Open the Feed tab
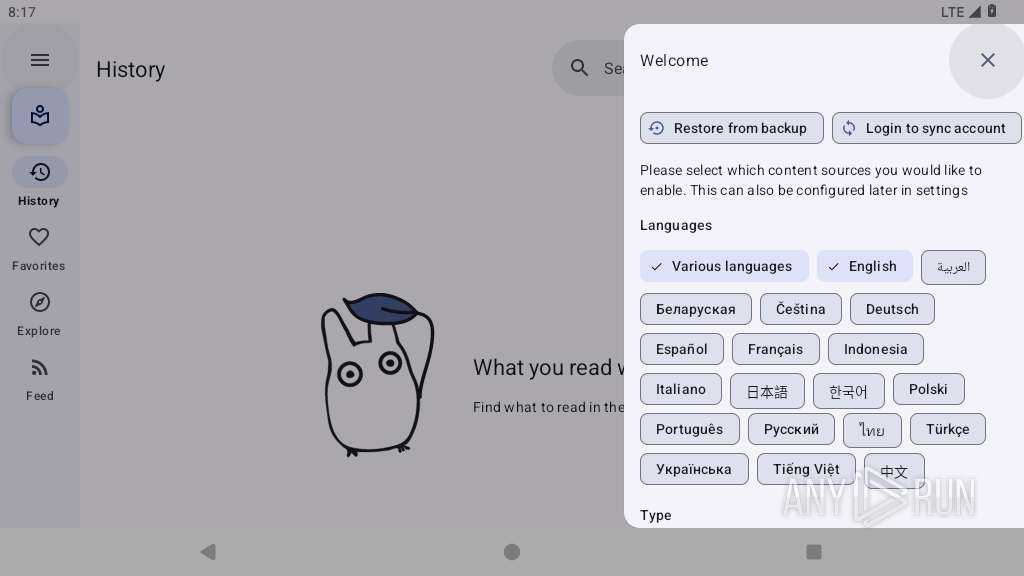The width and height of the screenshot is (1024, 576). [39, 379]
